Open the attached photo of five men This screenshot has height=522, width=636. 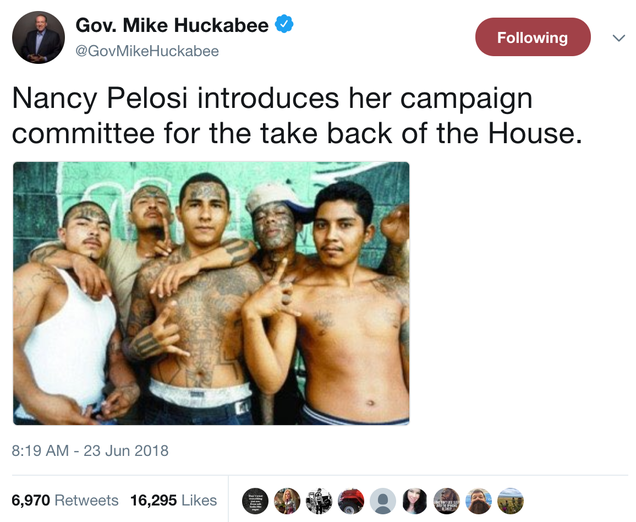tap(211, 293)
